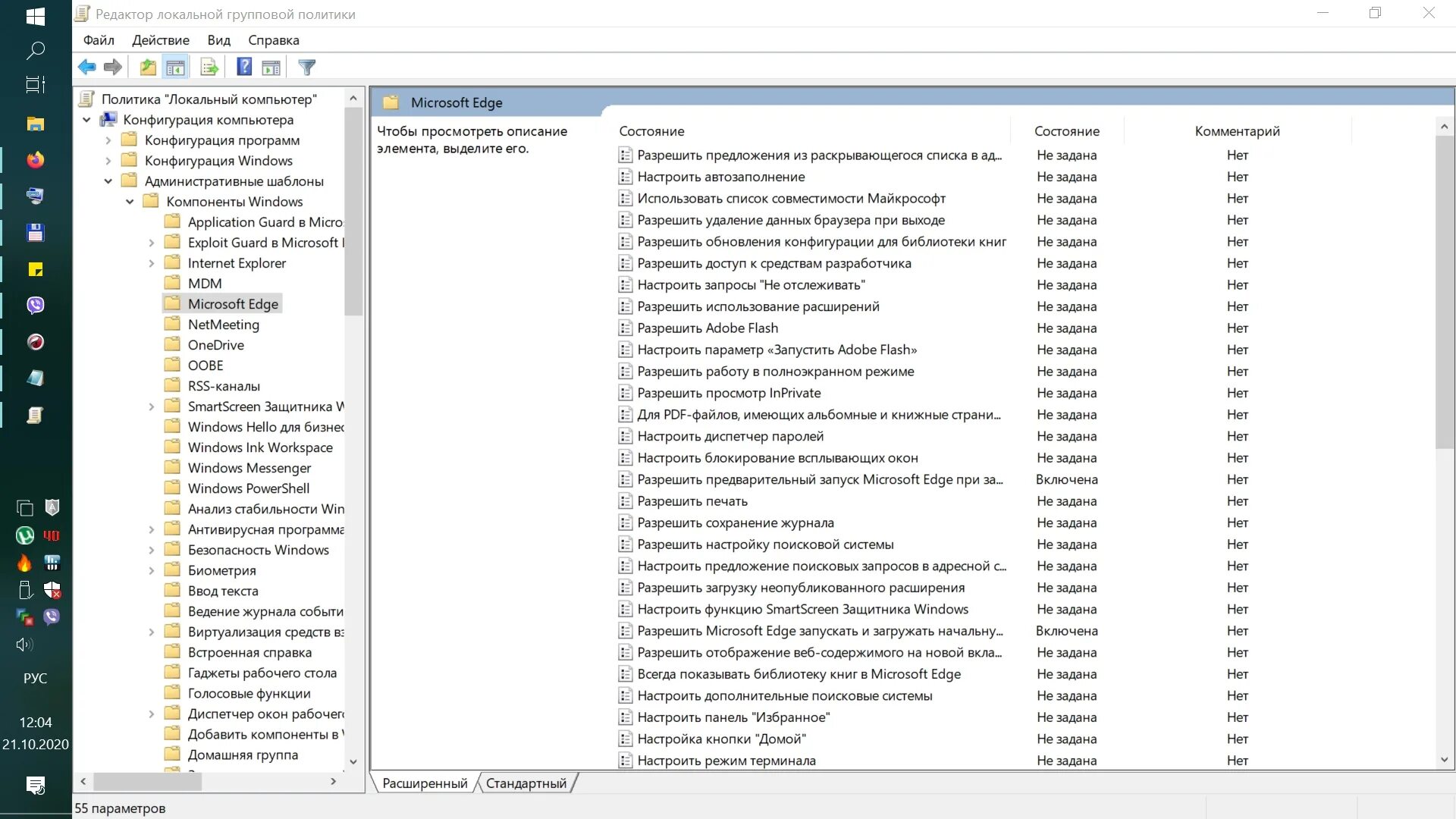
Task: Open the Вид menu
Action: tap(218, 40)
